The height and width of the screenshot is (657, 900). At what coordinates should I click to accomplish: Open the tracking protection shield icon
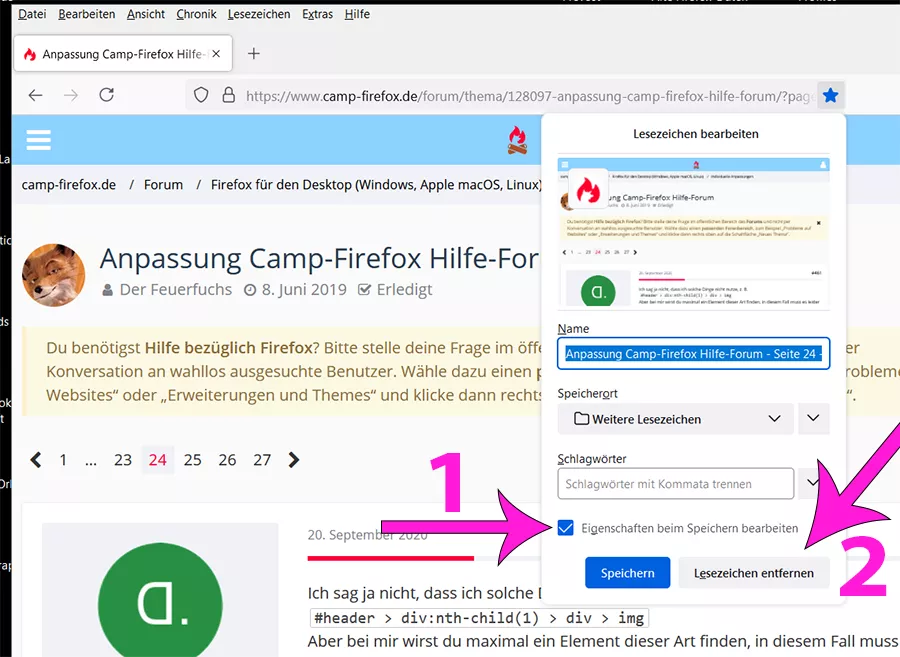pyautogui.click(x=201, y=95)
